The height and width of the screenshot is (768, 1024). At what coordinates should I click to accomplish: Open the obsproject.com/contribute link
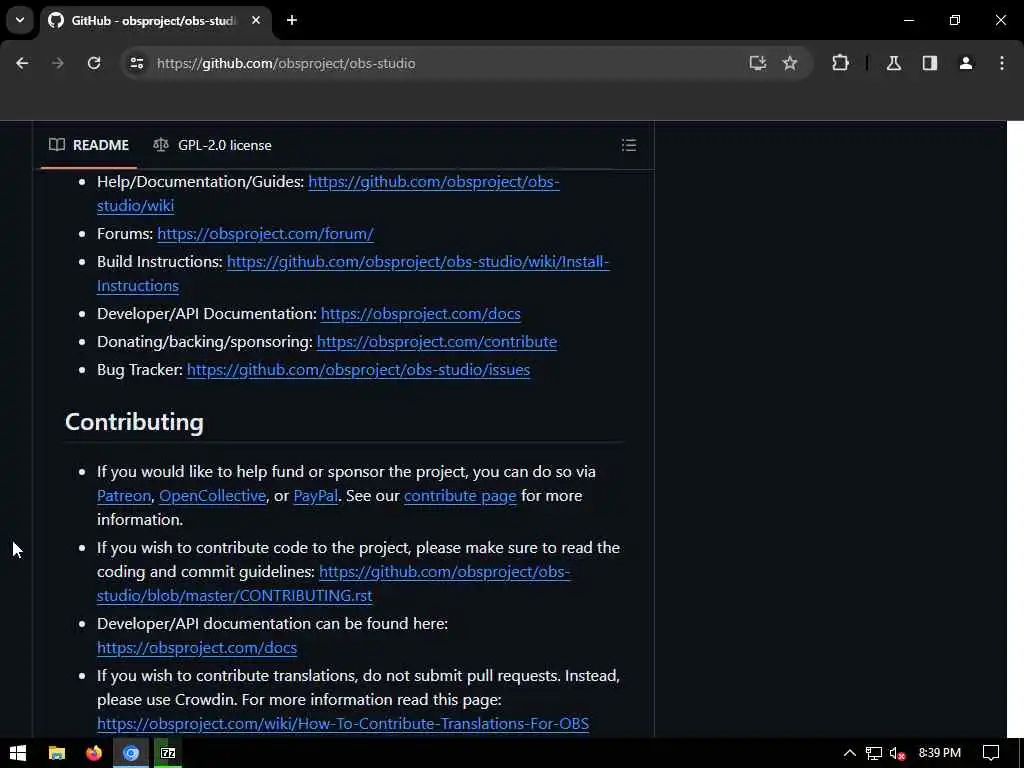tap(437, 342)
